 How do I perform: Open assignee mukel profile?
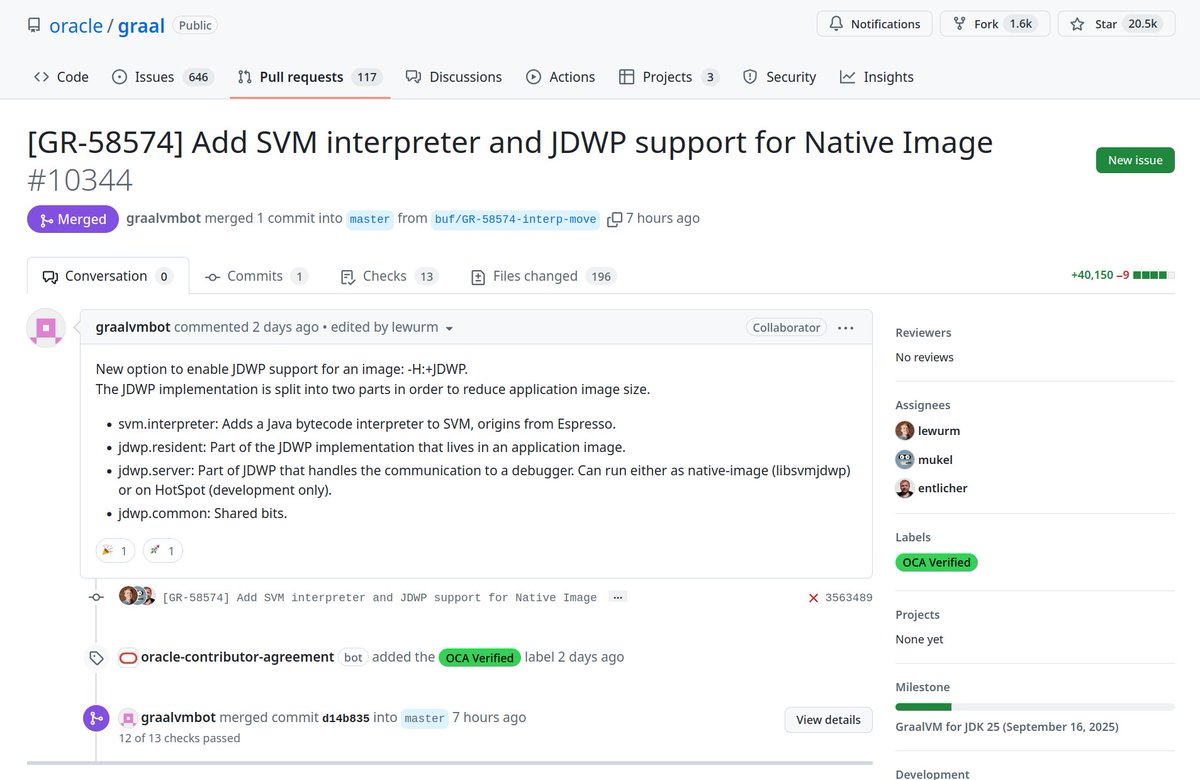[935, 460]
